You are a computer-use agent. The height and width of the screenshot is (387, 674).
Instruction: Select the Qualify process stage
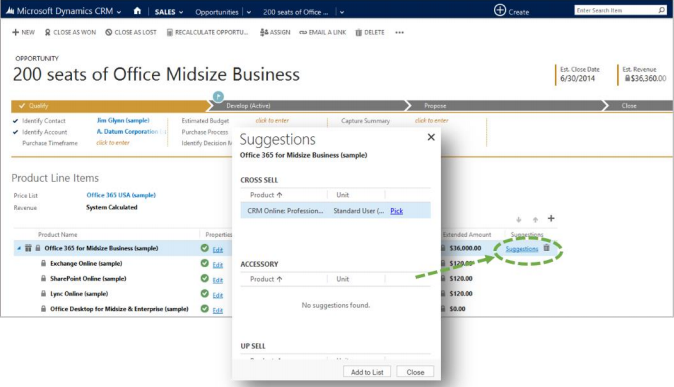[x=110, y=106]
